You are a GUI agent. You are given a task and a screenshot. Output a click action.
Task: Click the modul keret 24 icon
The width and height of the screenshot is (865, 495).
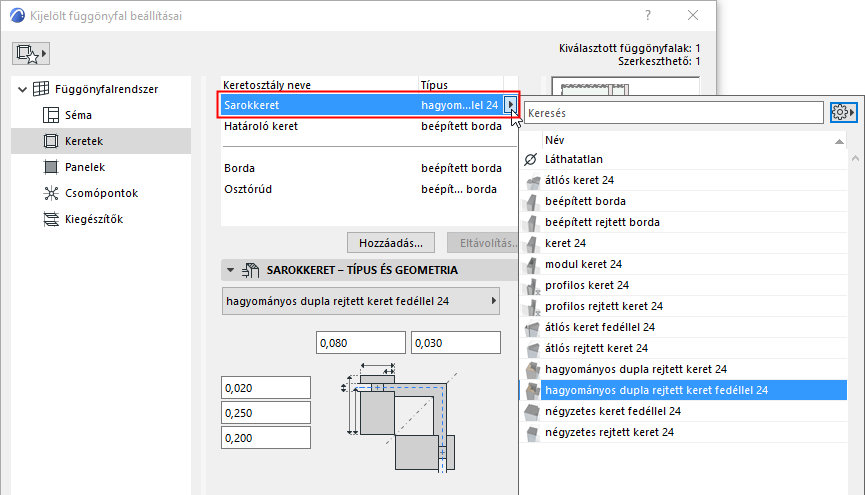[x=532, y=264]
